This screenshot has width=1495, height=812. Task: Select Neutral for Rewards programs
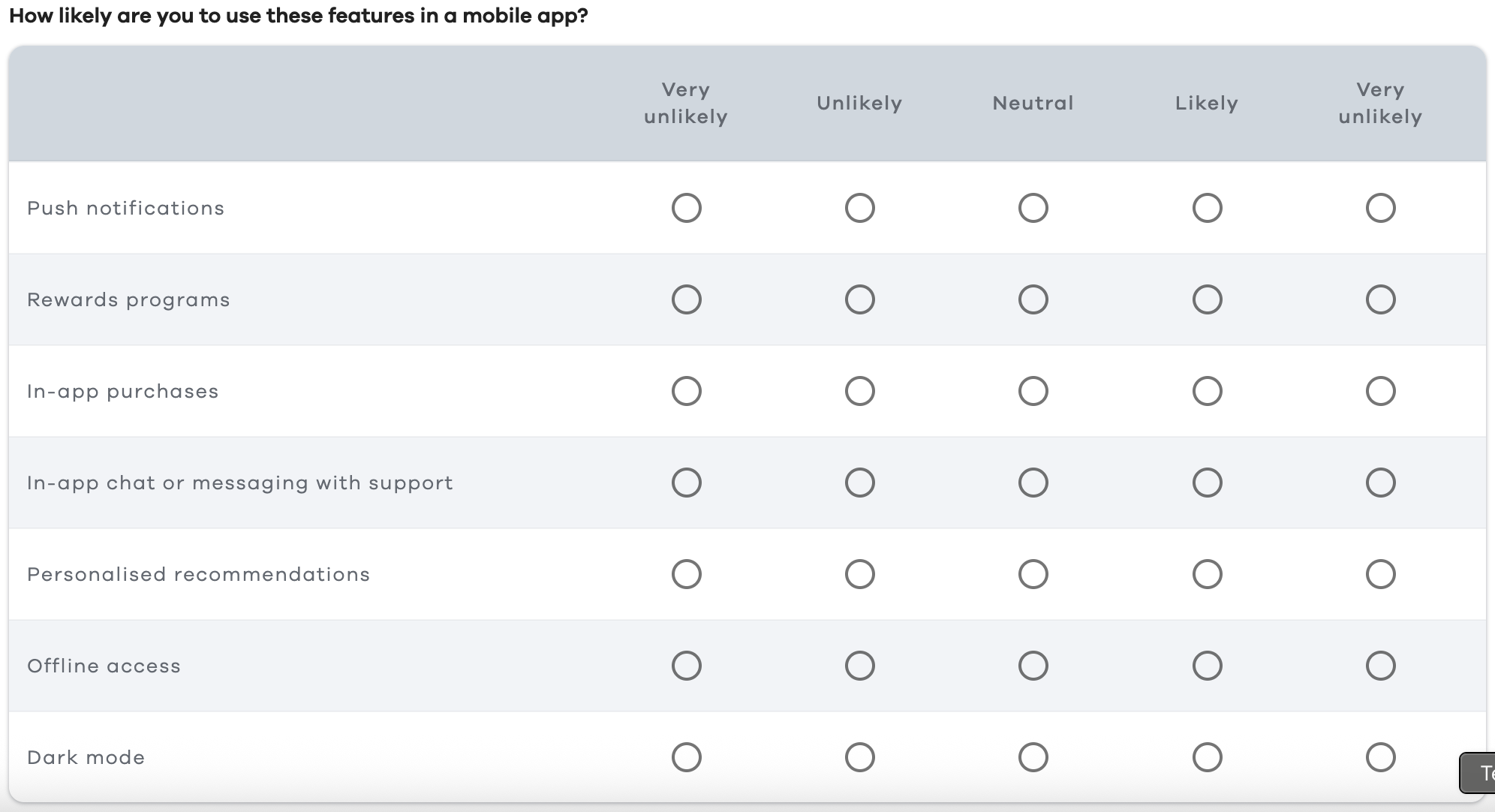(1034, 299)
